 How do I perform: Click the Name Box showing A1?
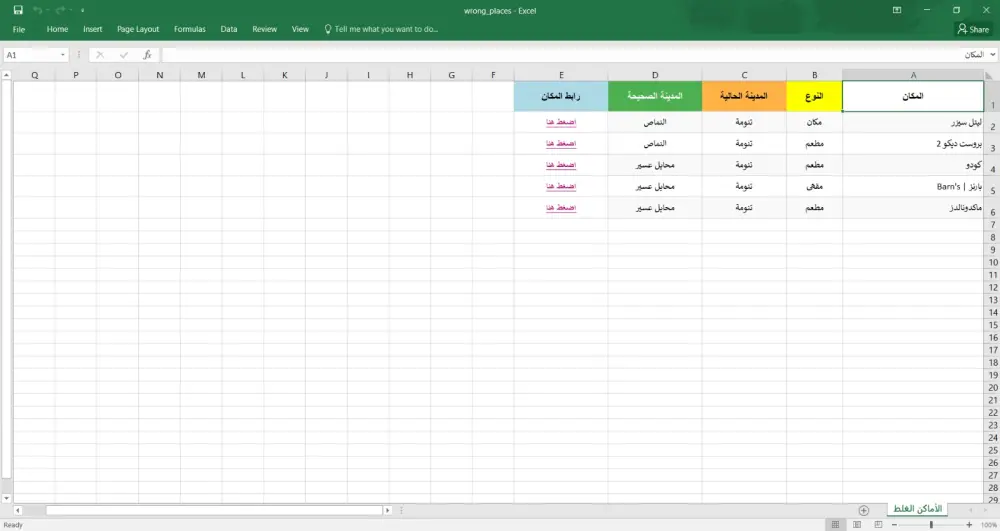coord(31,55)
